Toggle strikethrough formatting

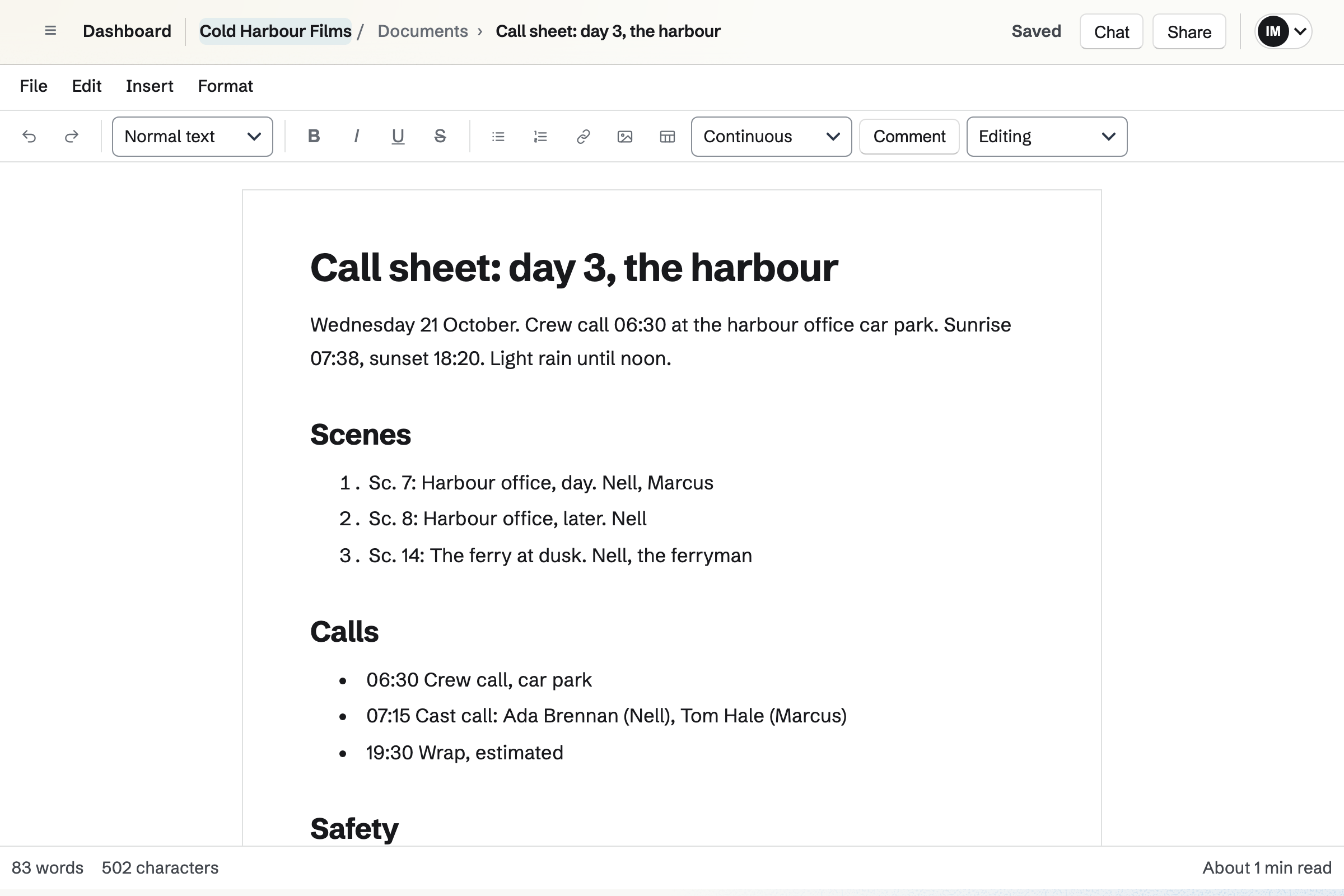440,137
